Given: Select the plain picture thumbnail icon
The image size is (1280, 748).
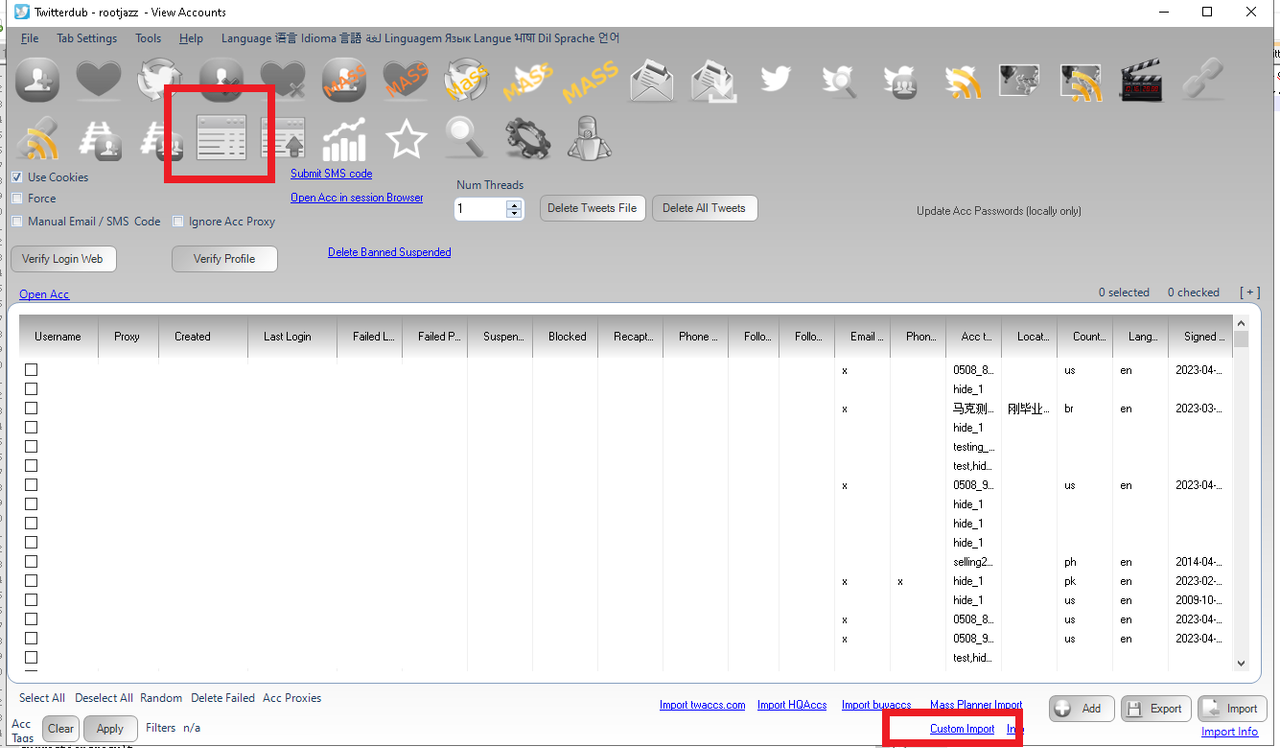Looking at the screenshot, I should point(1019,80).
